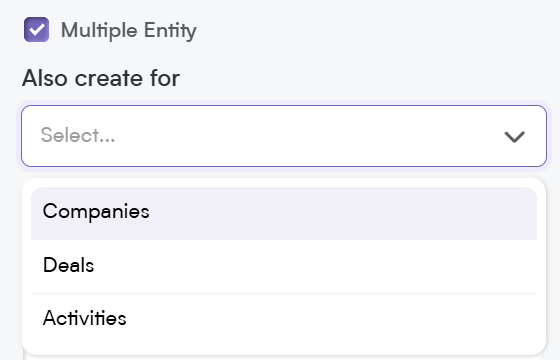
Task: Choose Companies from the dropdown list
Action: click(x=284, y=213)
